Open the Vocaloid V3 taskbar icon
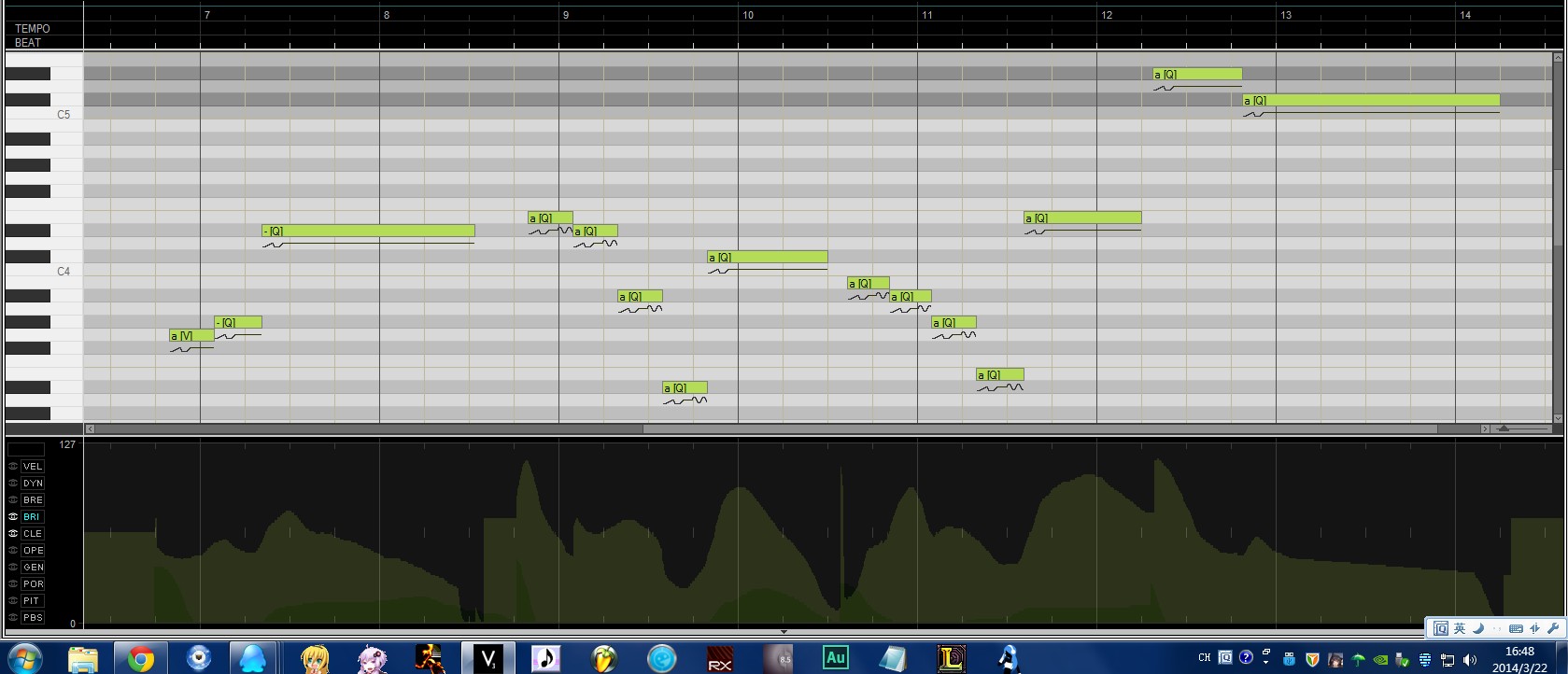1568x674 pixels. [487, 659]
